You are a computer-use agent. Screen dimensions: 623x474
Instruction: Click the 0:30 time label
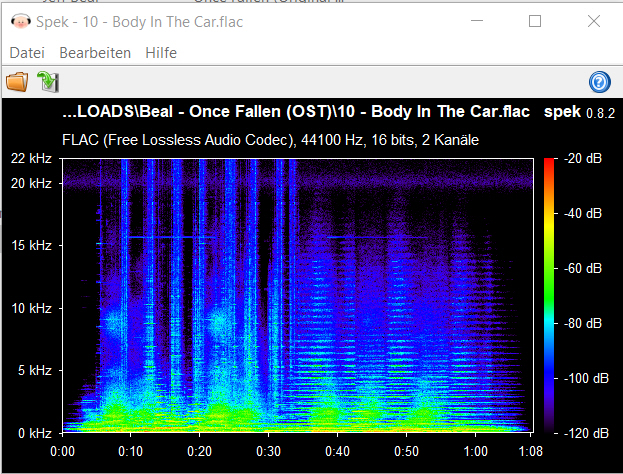point(268,451)
